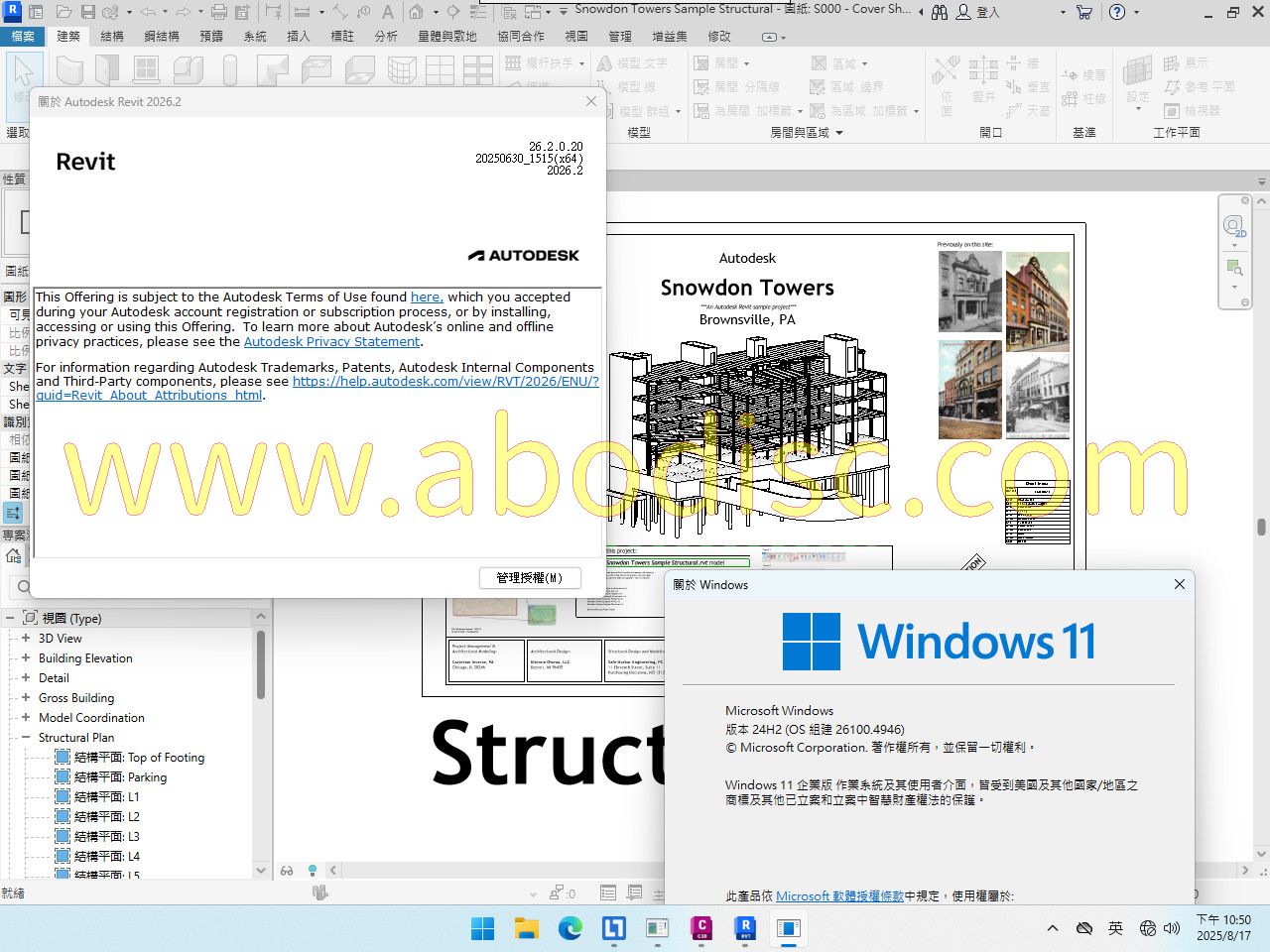The height and width of the screenshot is (952, 1270).
Task: Select the Window tool in the ribbon
Action: click(146, 70)
